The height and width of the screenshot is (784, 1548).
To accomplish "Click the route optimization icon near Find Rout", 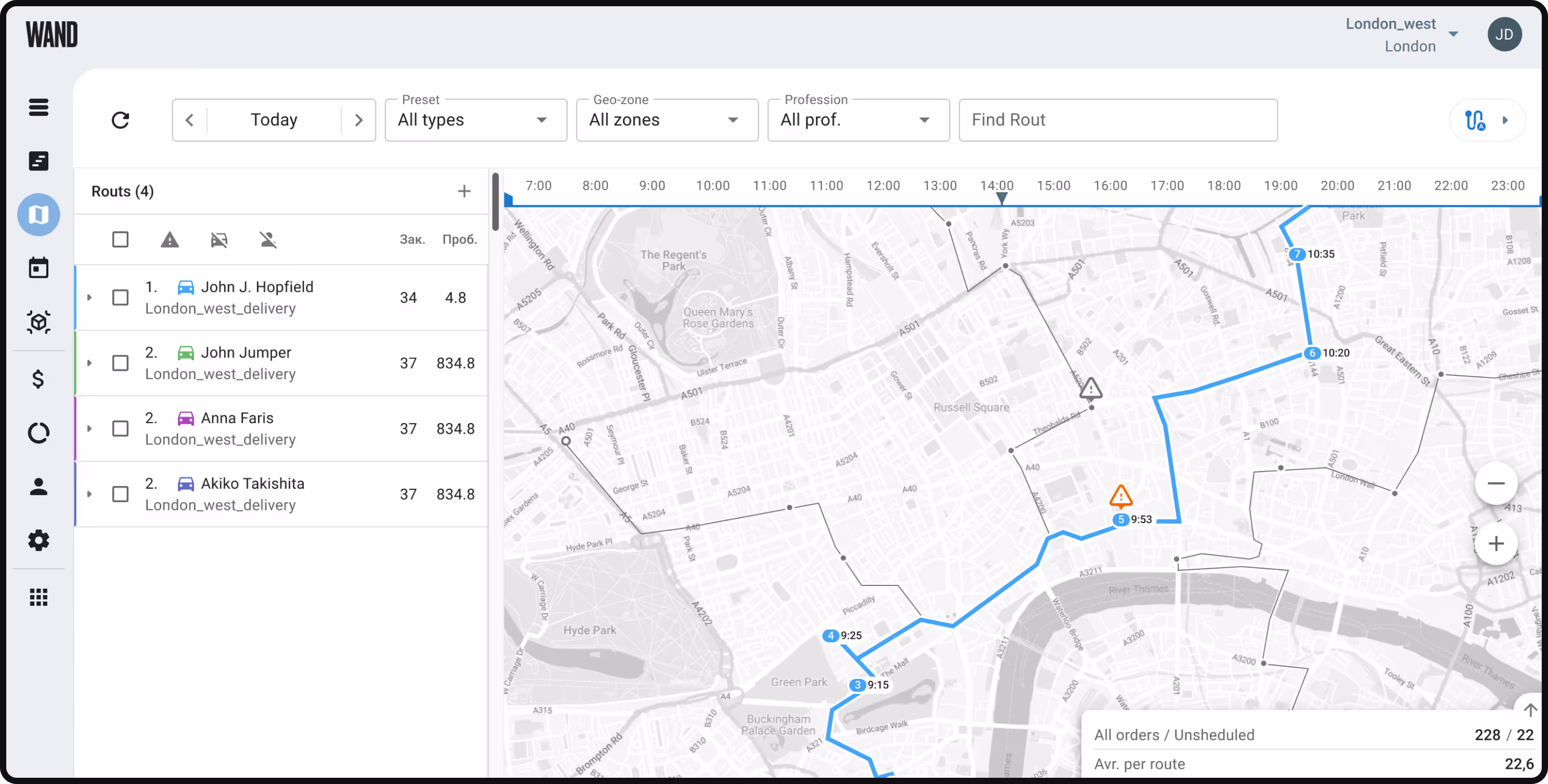I will click(1474, 120).
